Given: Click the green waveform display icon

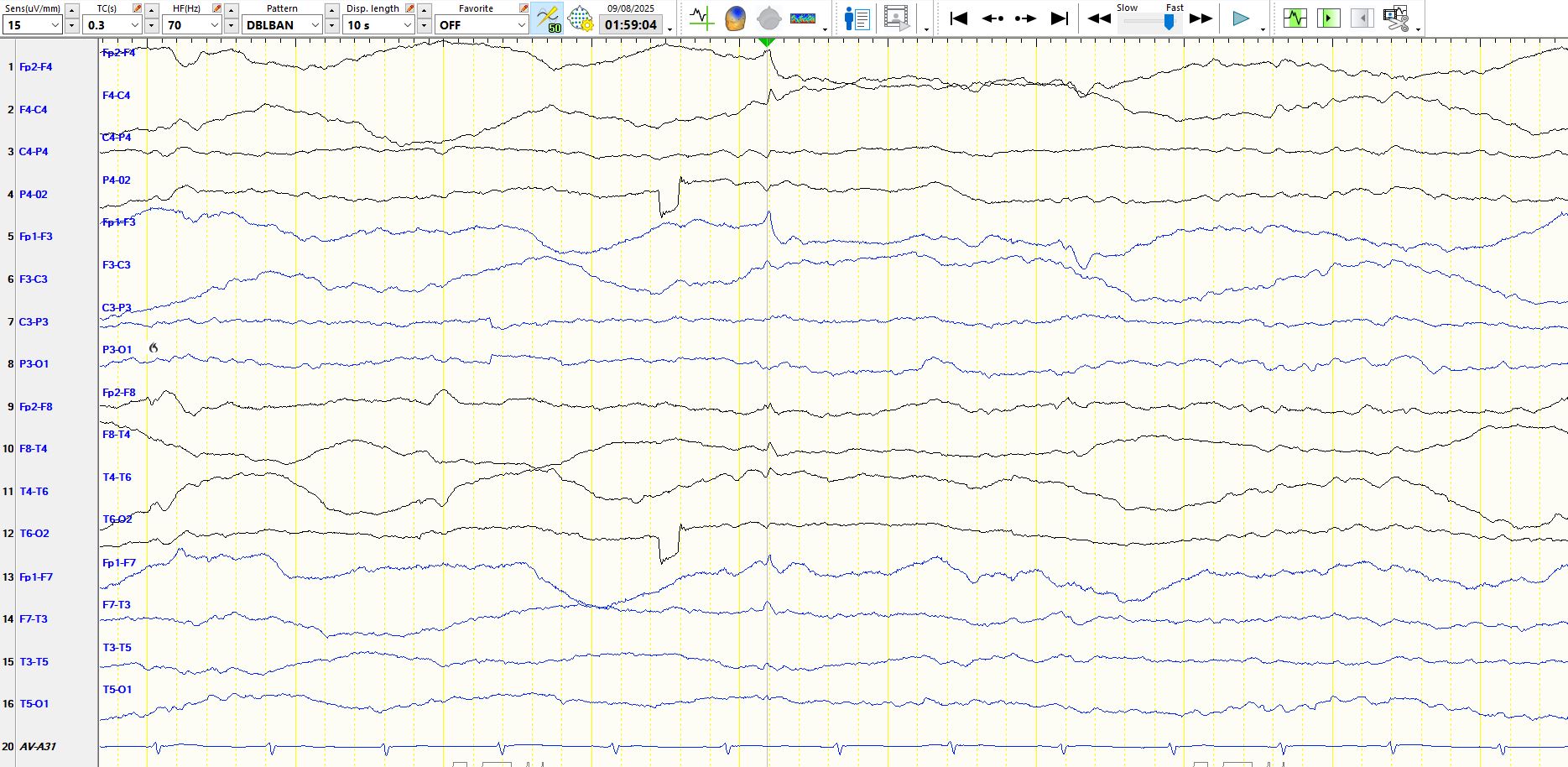Looking at the screenshot, I should (1295, 18).
